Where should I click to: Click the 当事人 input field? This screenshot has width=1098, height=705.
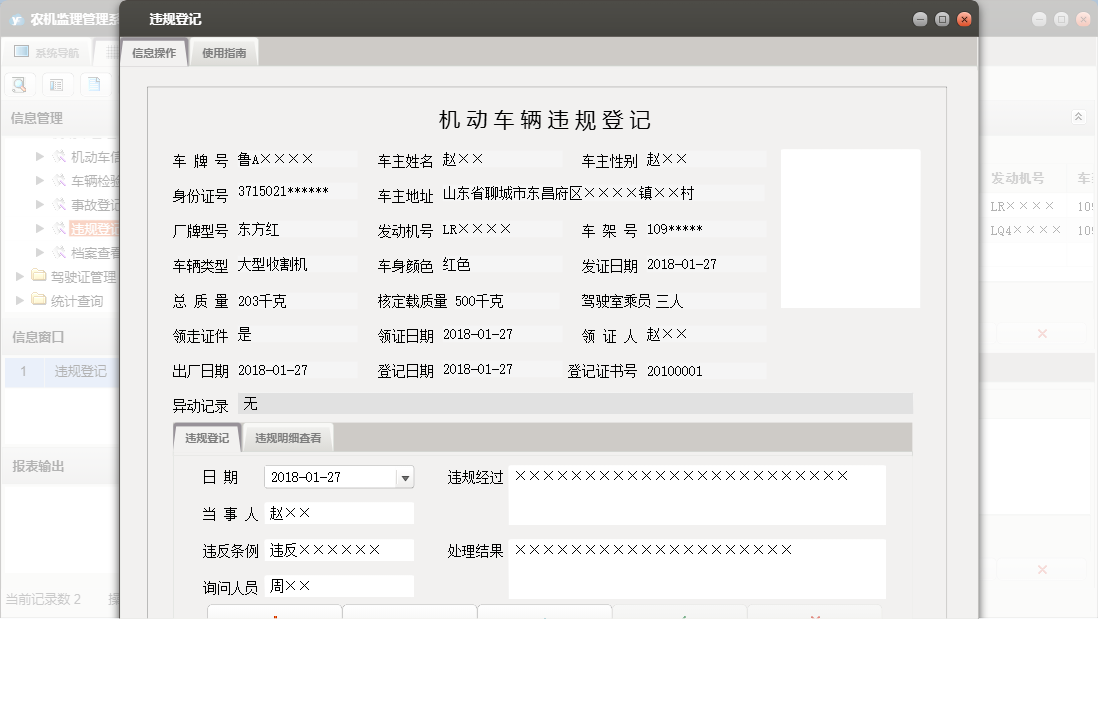click(x=340, y=513)
